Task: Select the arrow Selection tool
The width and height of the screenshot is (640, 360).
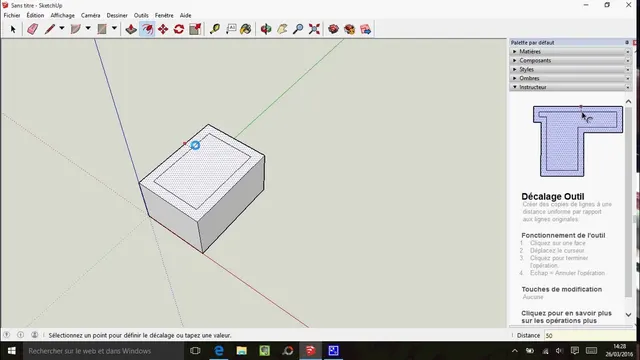Action: 13,29
